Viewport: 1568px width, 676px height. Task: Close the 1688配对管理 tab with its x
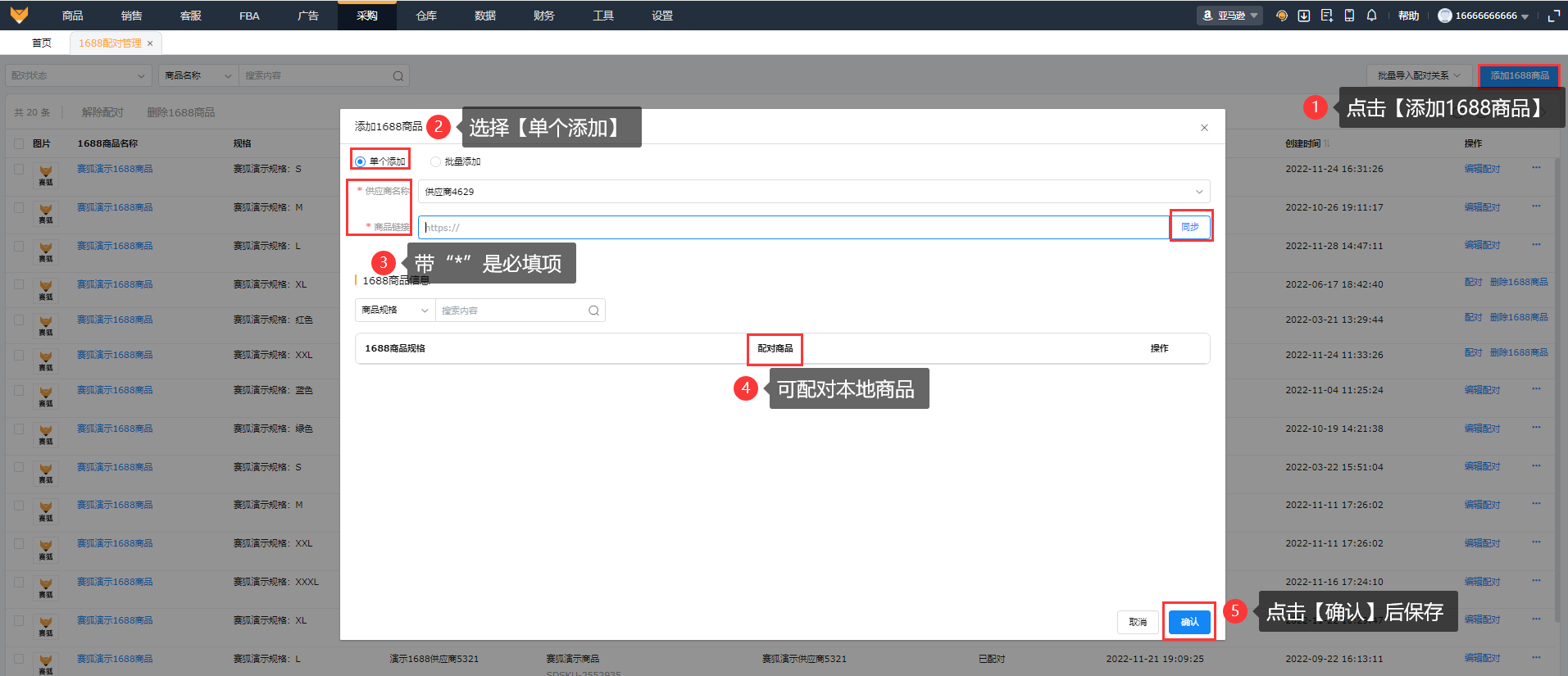click(150, 43)
